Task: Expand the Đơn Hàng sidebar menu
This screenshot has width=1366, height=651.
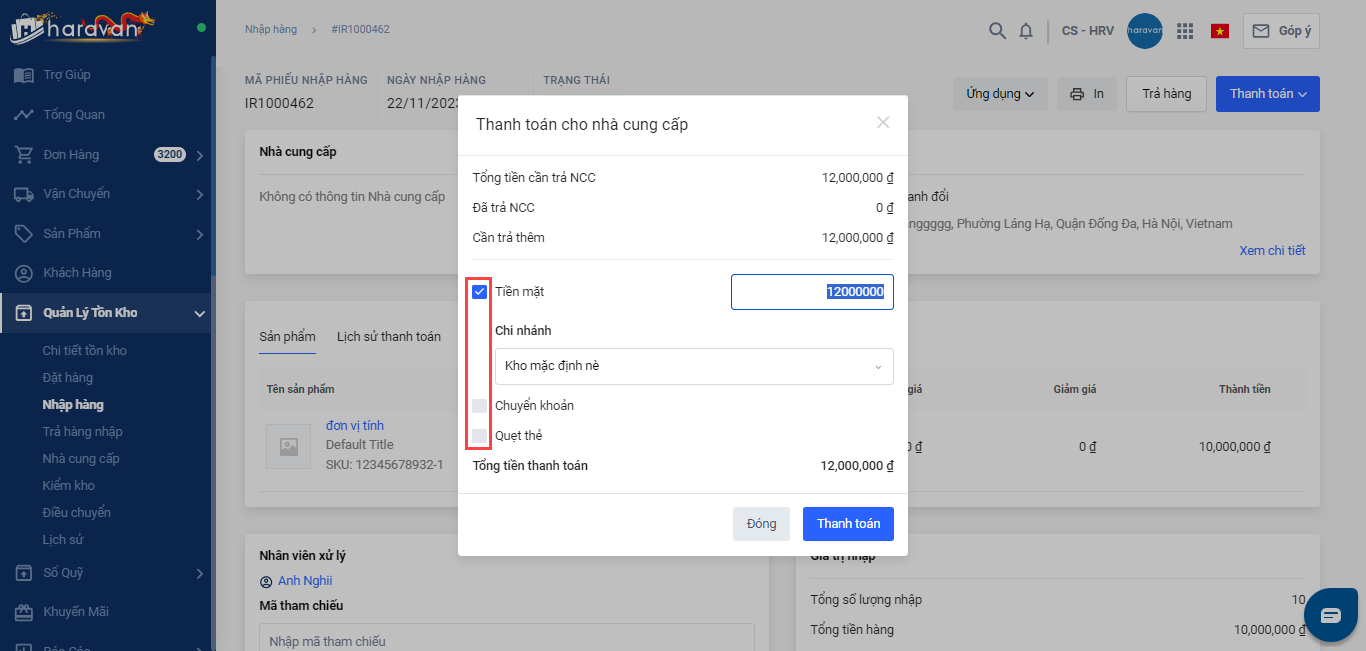Action: (x=200, y=155)
